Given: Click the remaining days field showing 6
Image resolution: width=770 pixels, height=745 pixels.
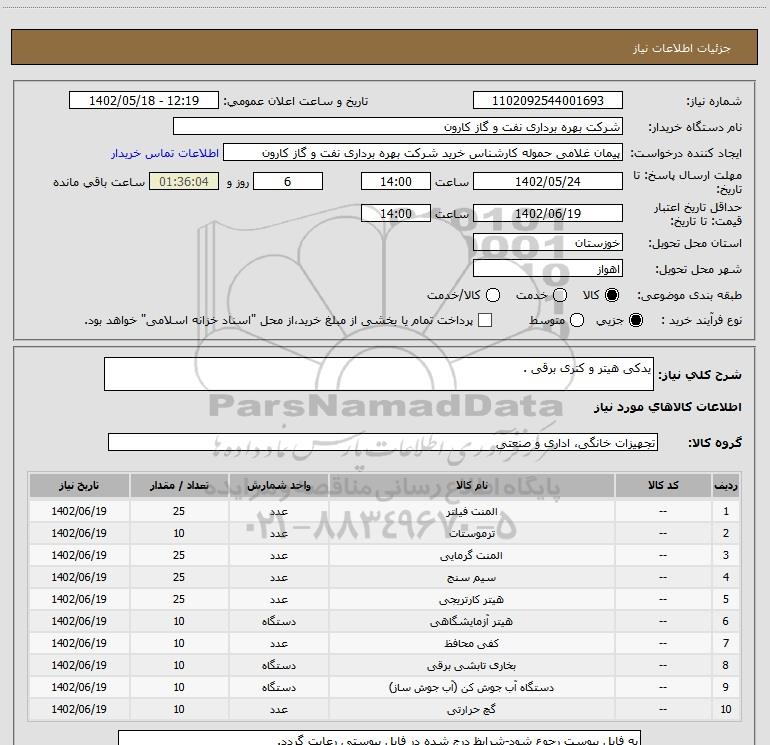Looking at the screenshot, I should [x=288, y=181].
